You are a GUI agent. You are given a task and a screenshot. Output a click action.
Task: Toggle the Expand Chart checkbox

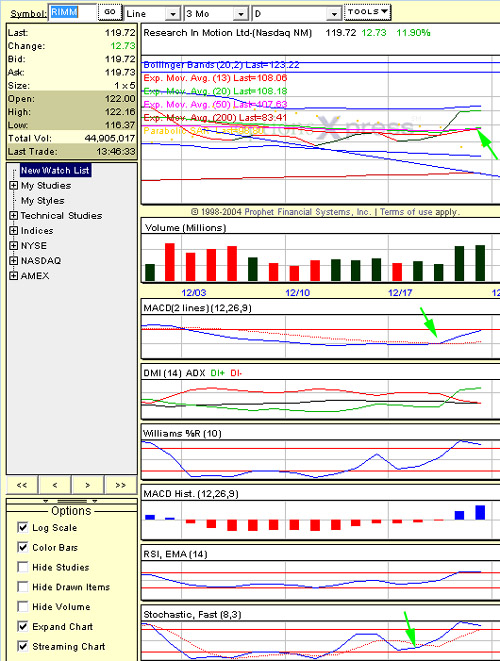23,627
